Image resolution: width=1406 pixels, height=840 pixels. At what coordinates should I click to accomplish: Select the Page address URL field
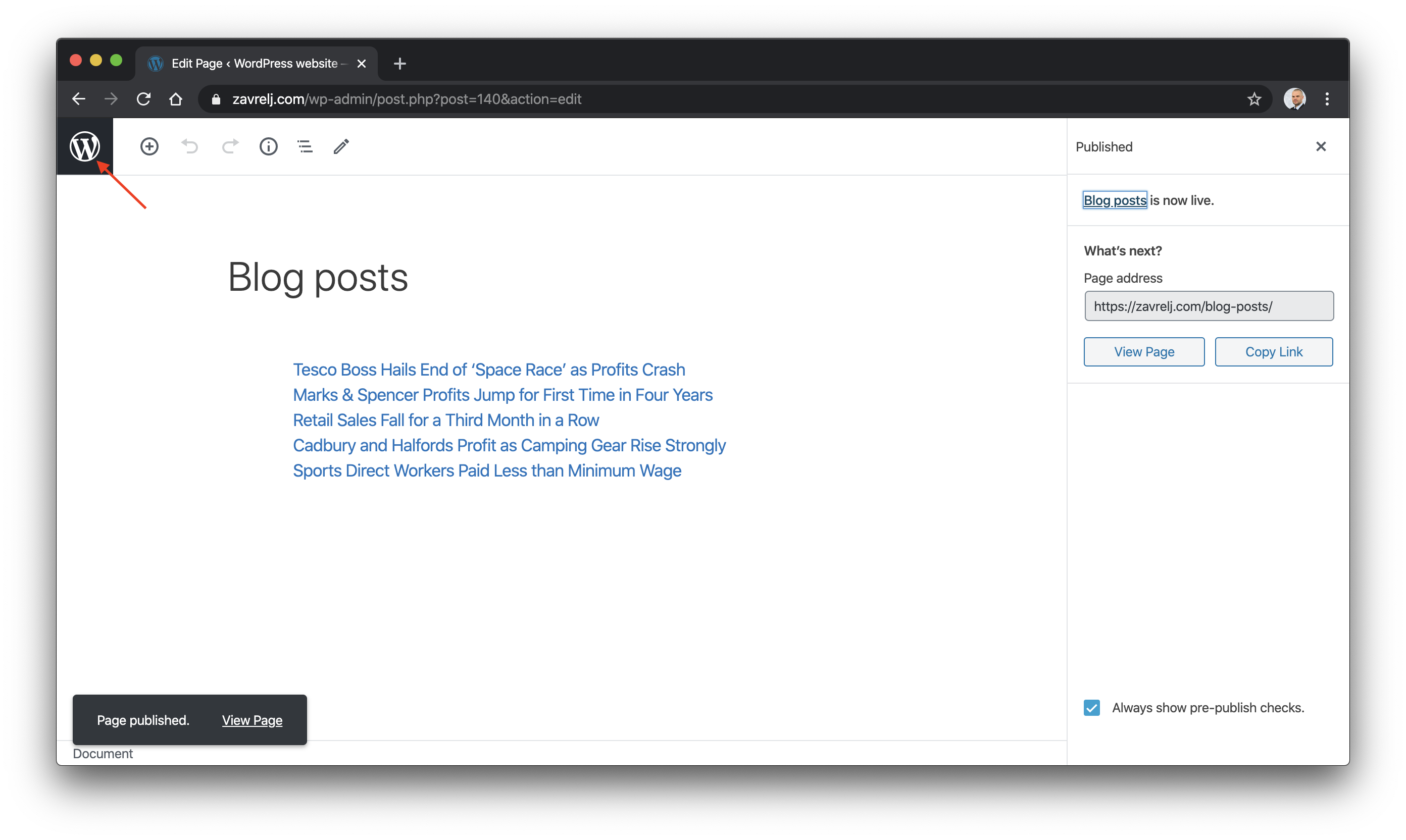(x=1209, y=306)
